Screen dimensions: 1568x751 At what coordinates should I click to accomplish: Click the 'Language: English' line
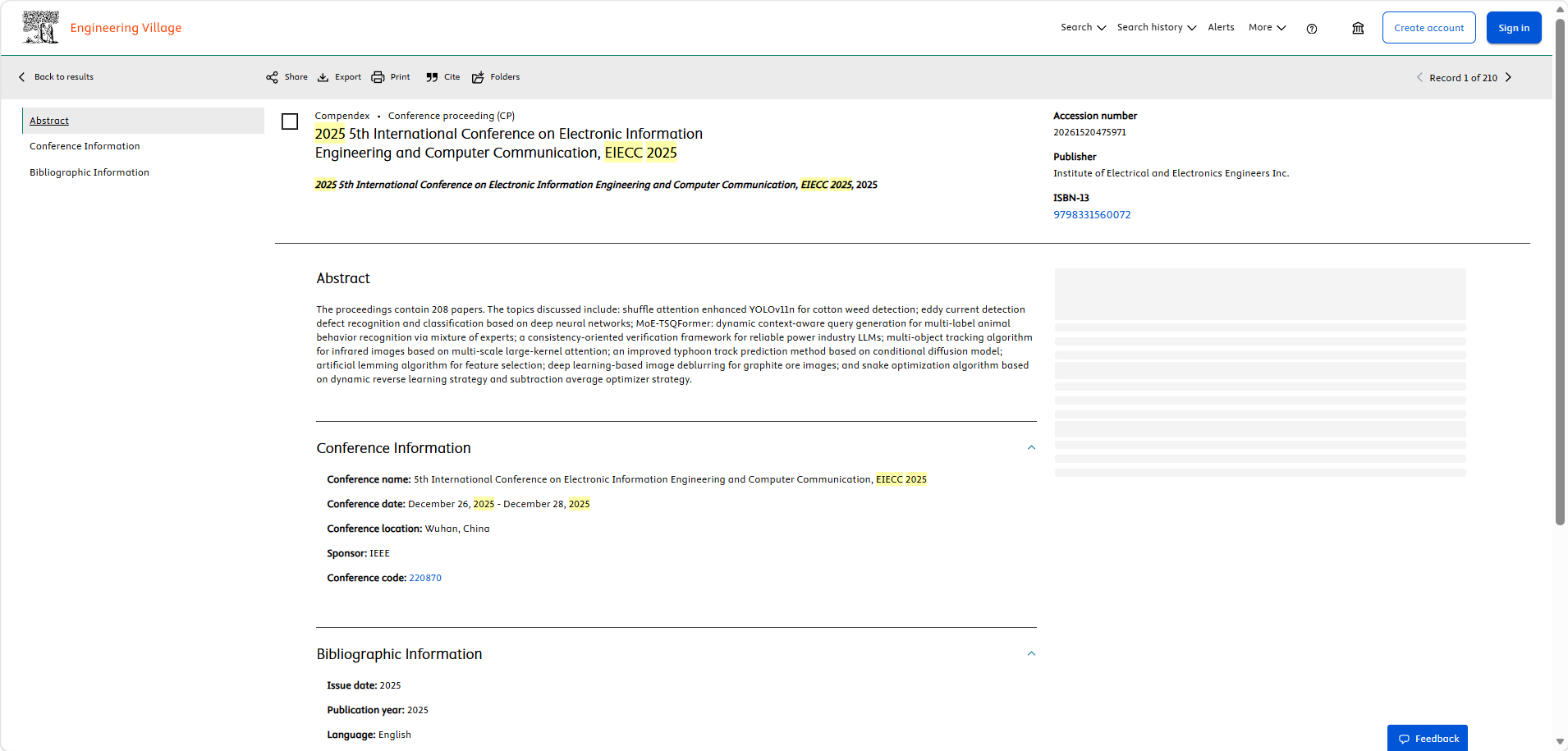tap(369, 735)
